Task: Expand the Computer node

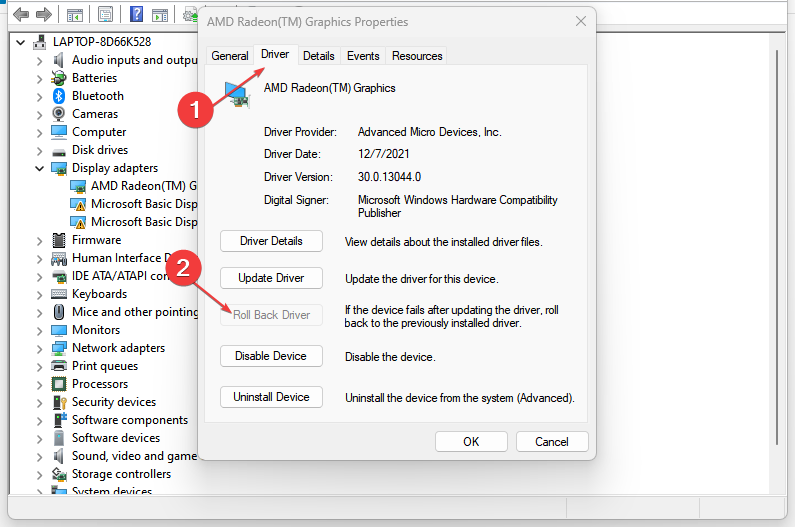Action: tap(40, 133)
